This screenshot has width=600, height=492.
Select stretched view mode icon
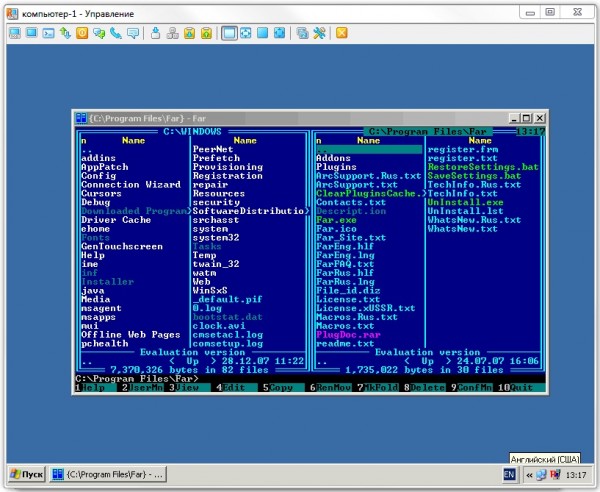tap(246, 33)
